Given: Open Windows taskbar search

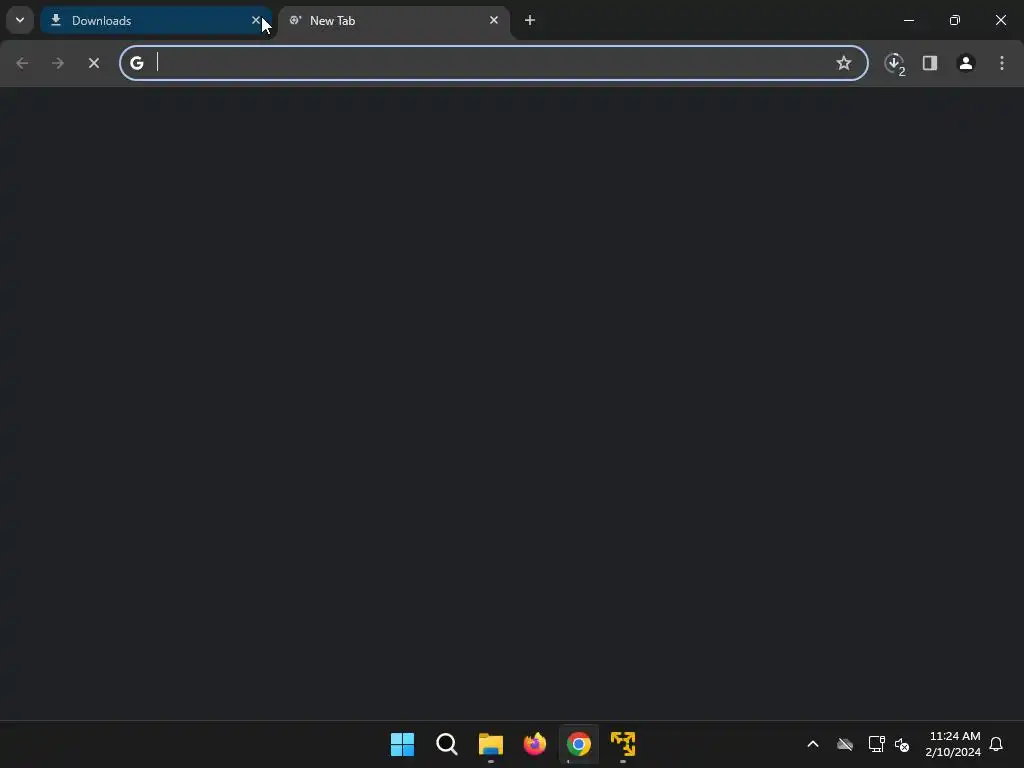Looking at the screenshot, I should 447,744.
